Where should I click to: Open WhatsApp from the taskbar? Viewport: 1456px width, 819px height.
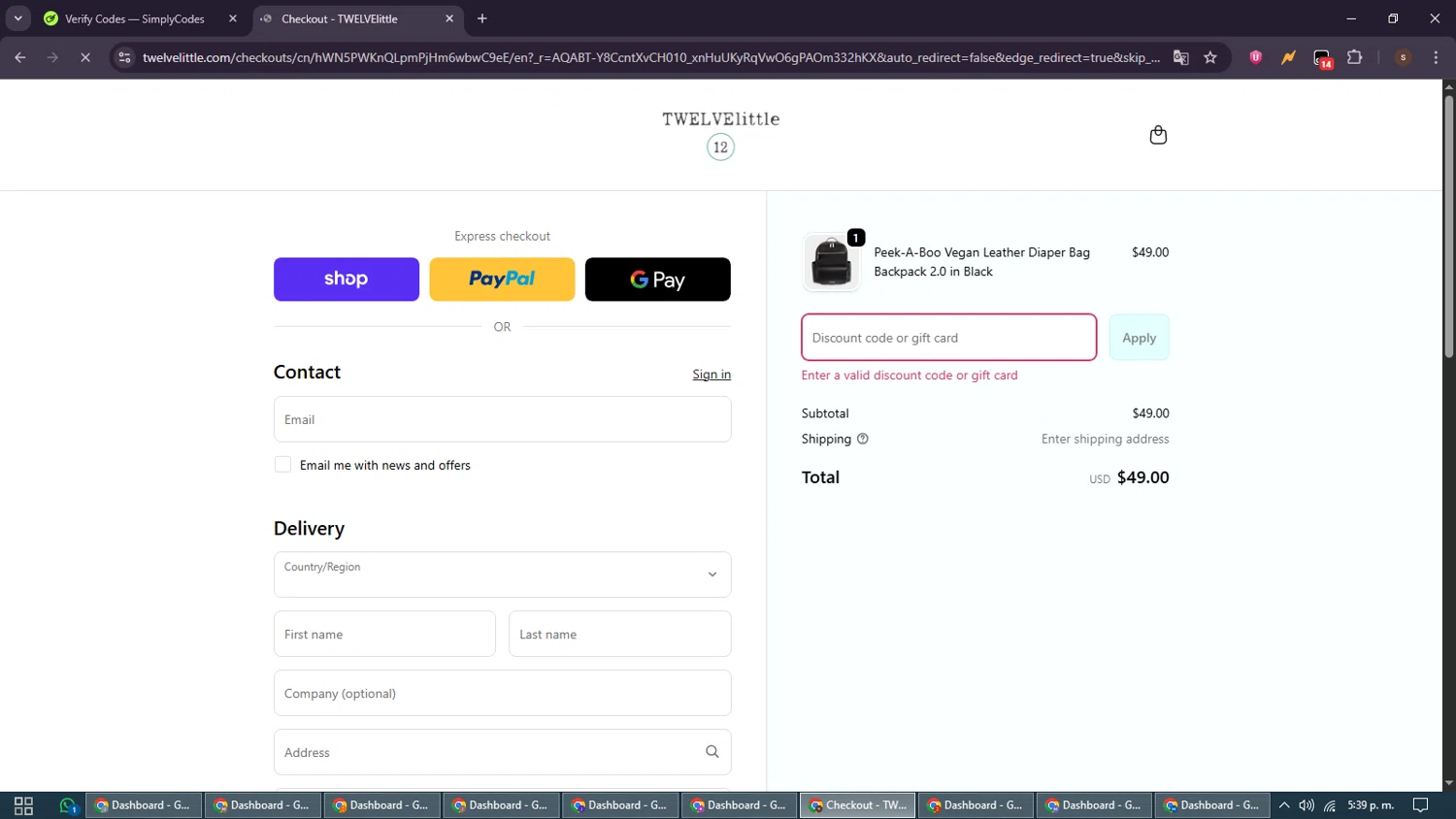pyautogui.click(x=68, y=805)
